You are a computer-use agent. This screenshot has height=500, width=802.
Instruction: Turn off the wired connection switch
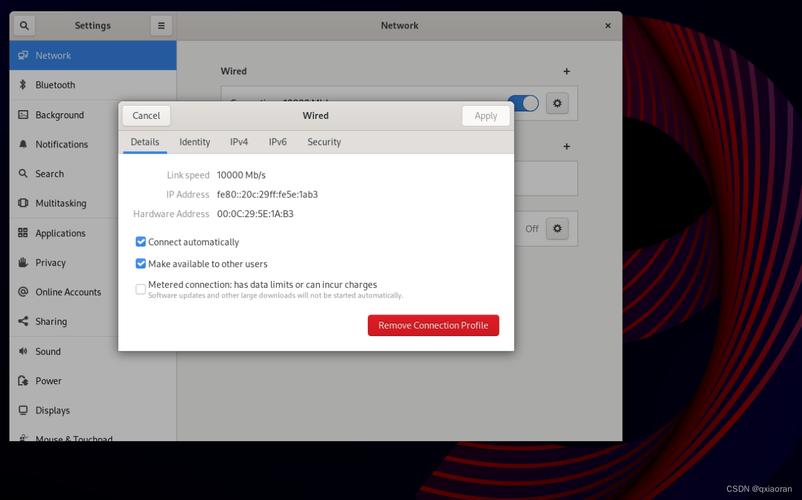(x=523, y=103)
